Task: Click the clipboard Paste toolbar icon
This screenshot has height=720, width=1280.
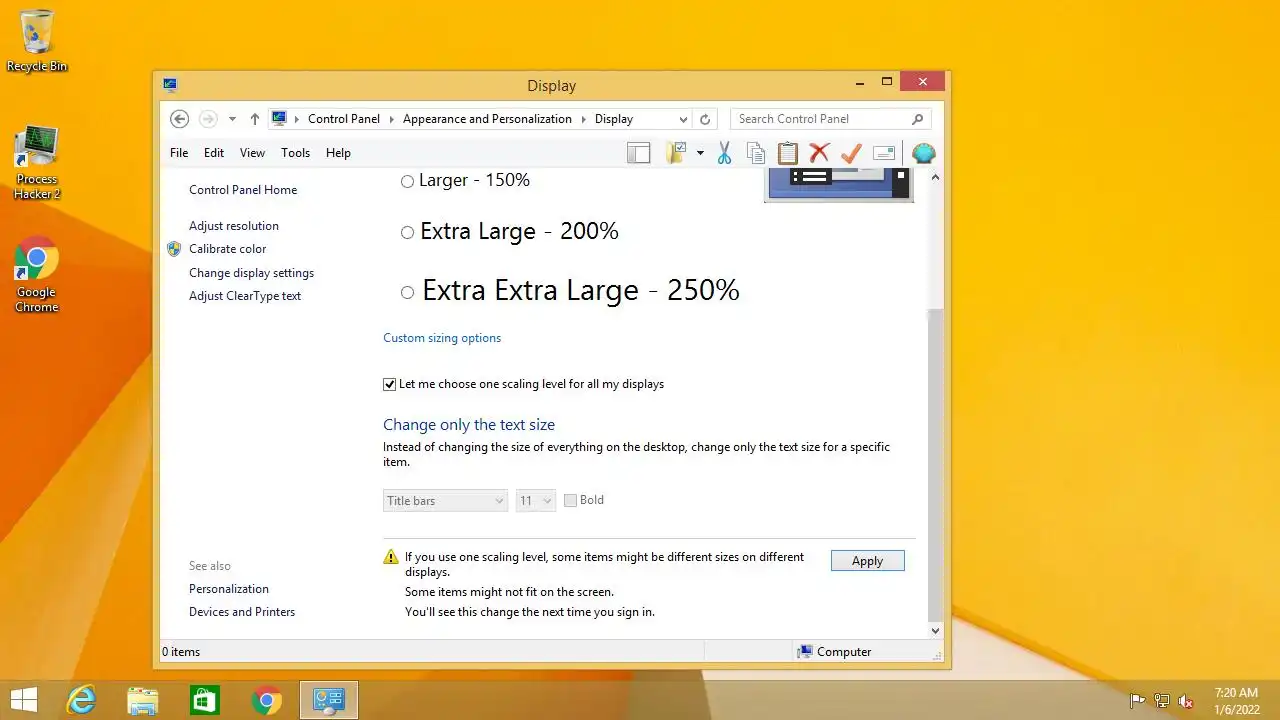Action: pos(788,153)
